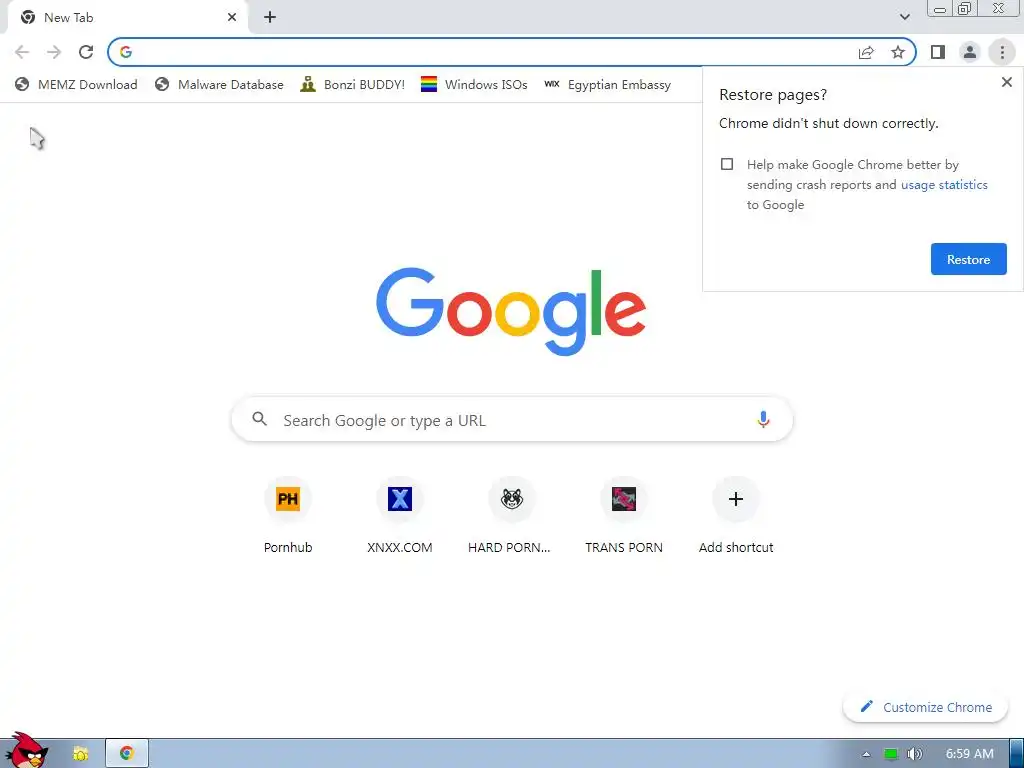Share this page icon in address bar

click(866, 52)
